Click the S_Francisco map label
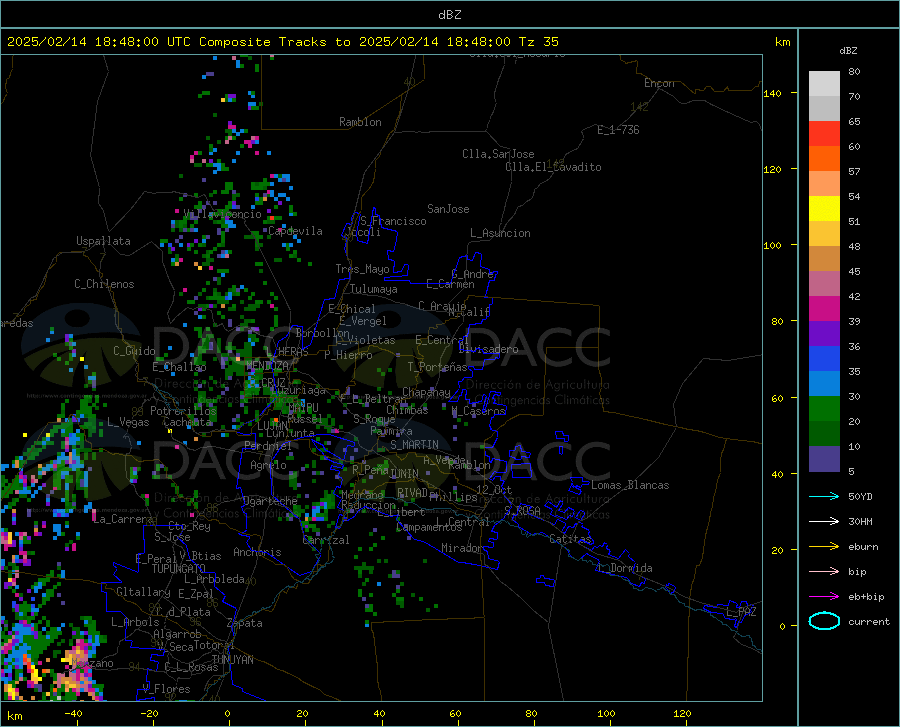The image size is (900, 727). 394,221
